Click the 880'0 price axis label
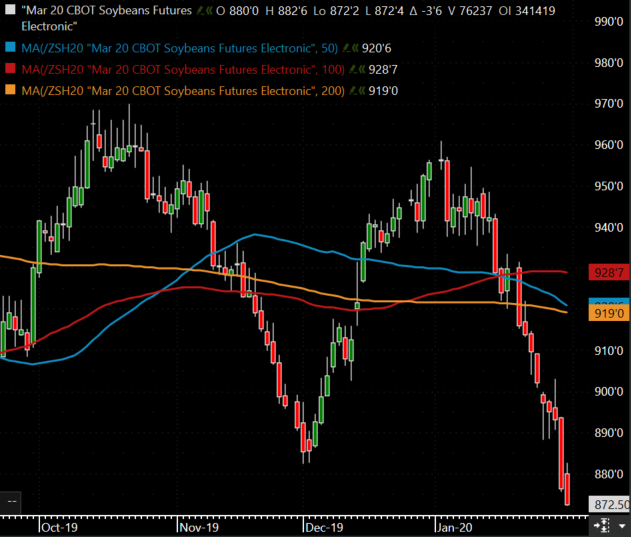This screenshot has height=537, width=631. click(609, 474)
